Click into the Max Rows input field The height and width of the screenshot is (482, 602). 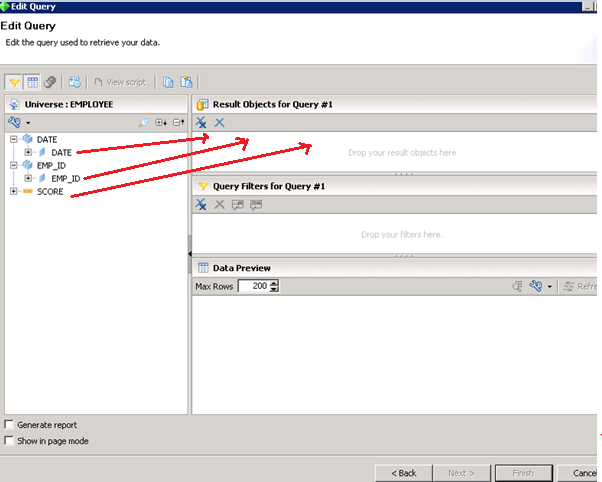[254, 286]
